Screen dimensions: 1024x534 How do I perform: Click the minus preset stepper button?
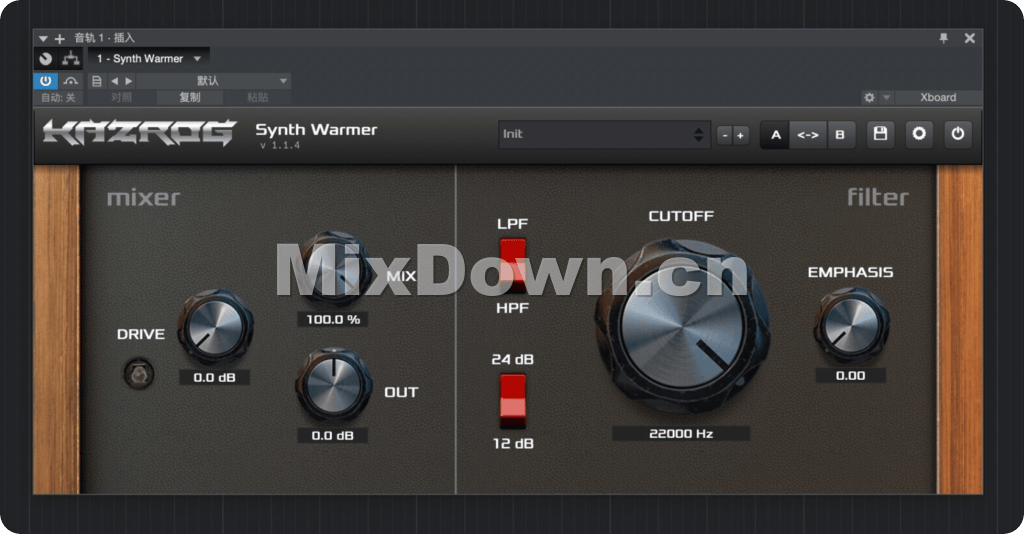click(x=724, y=135)
